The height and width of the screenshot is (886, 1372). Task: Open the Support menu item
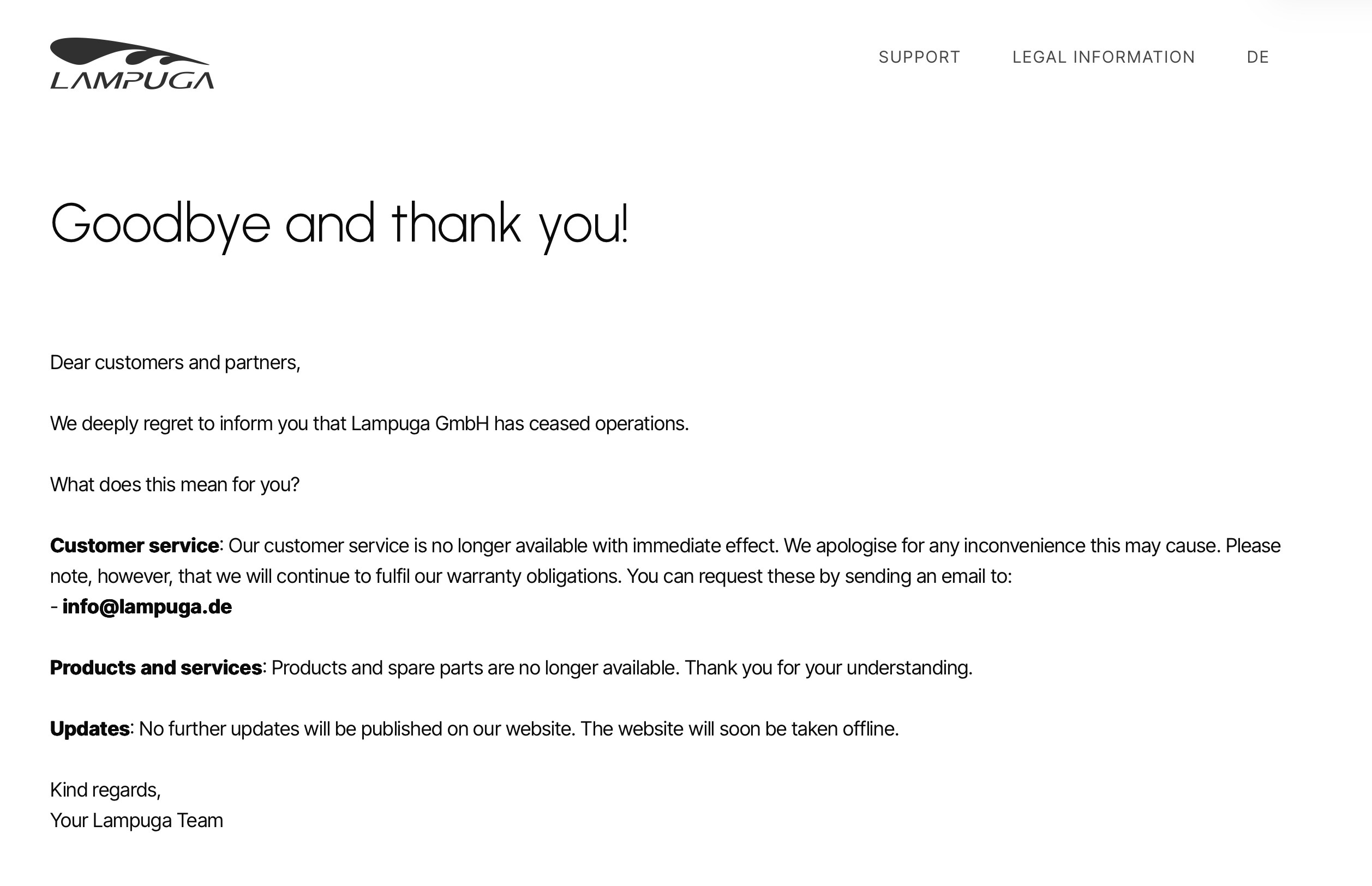click(x=919, y=57)
